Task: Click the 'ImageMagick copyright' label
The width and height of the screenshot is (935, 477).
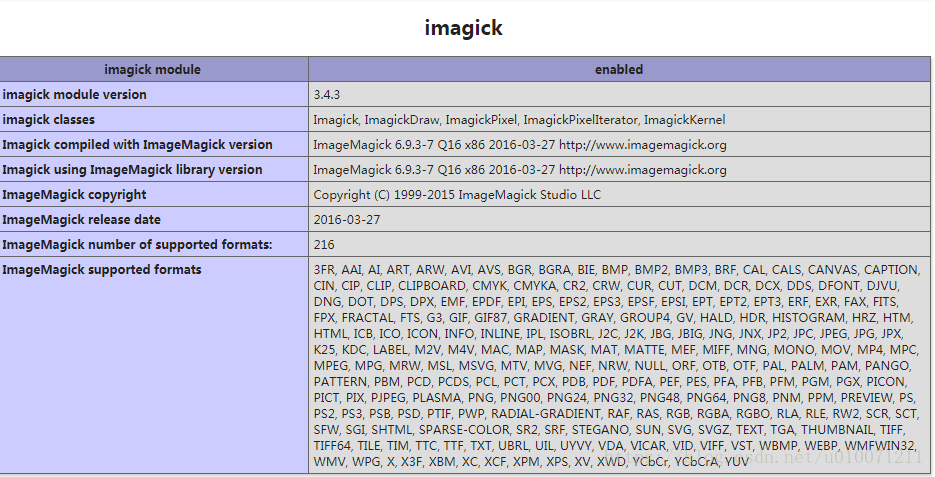Action: (x=75, y=195)
